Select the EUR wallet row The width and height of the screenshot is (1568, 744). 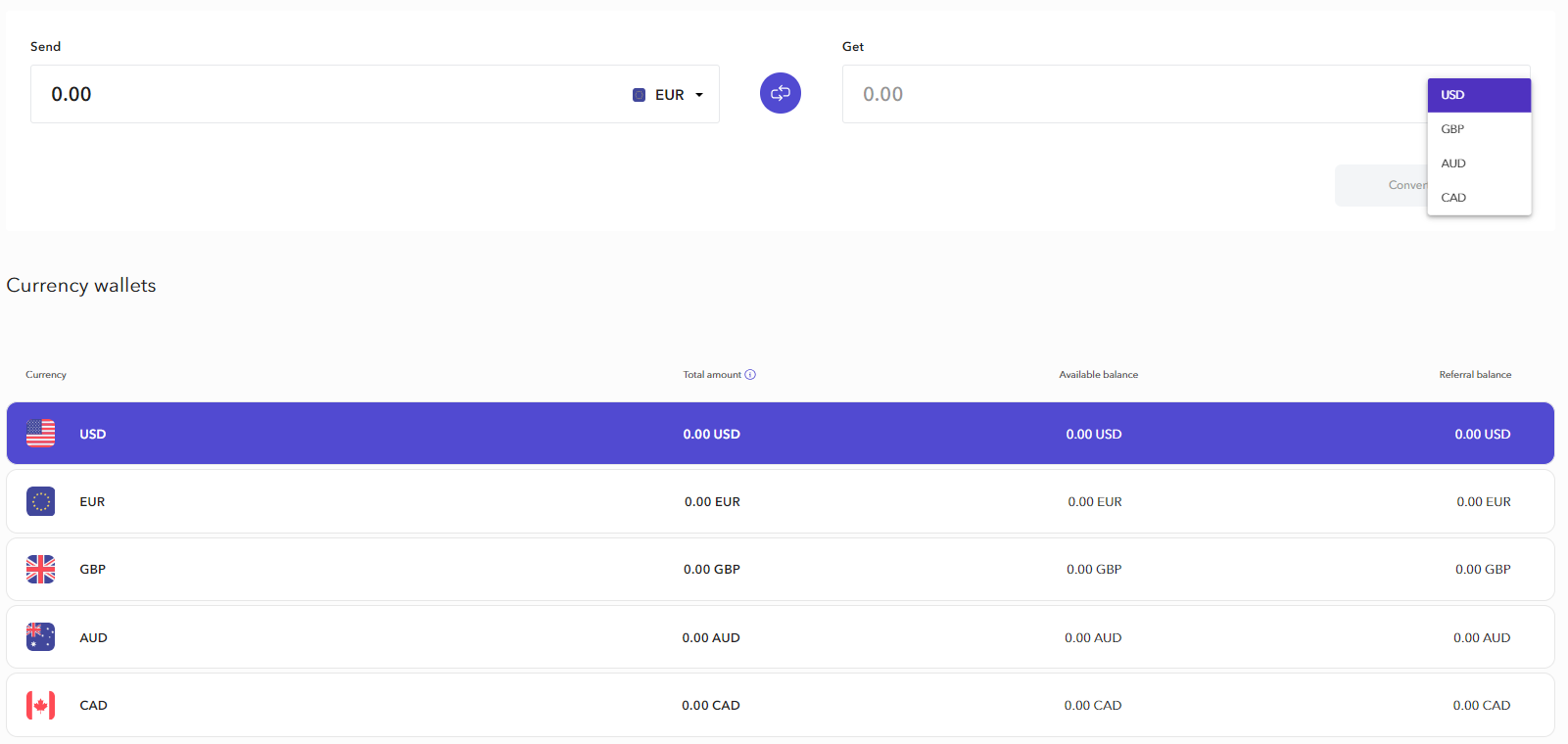[x=392, y=501]
